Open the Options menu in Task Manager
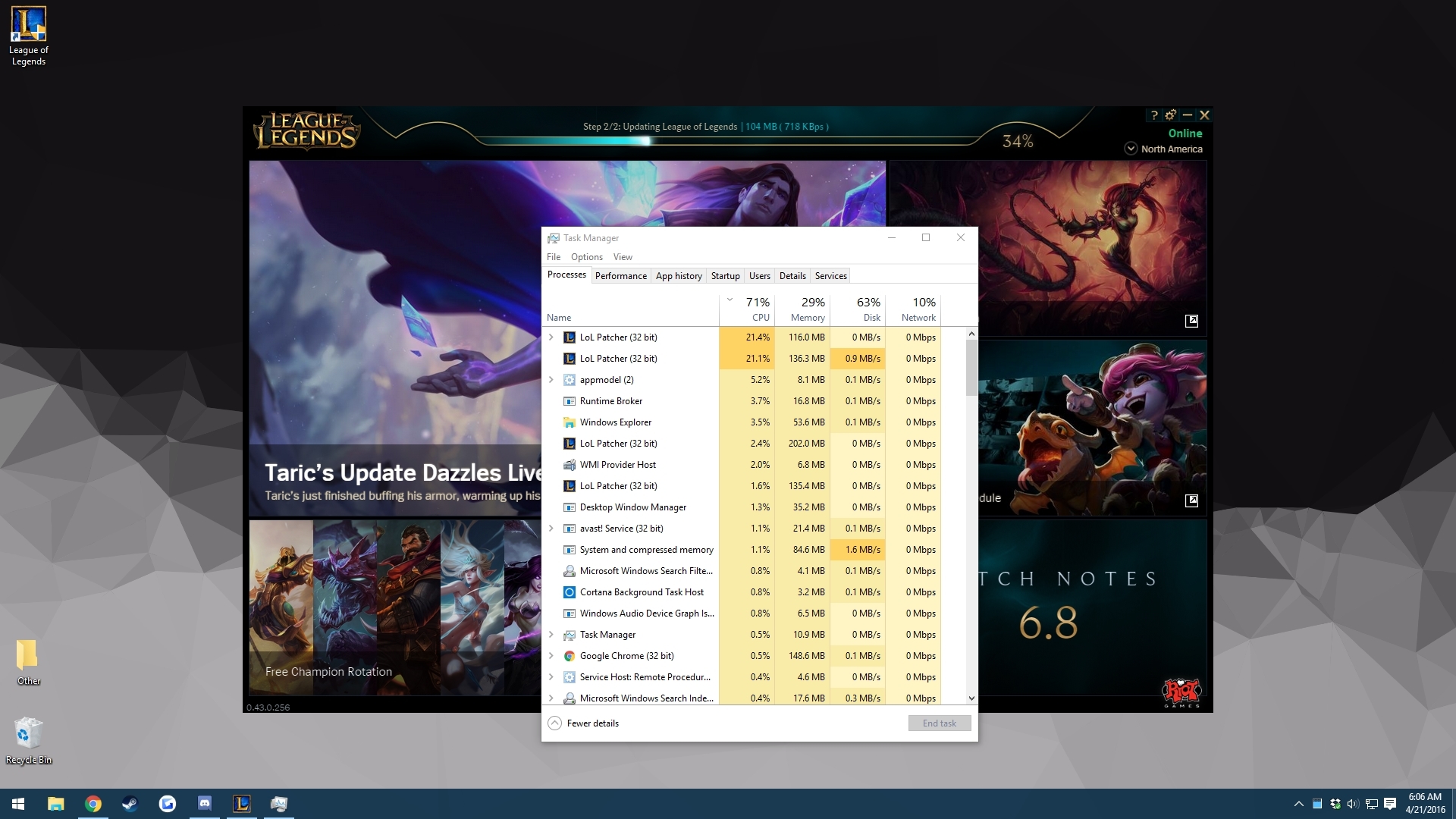The image size is (1456, 819). (x=587, y=257)
